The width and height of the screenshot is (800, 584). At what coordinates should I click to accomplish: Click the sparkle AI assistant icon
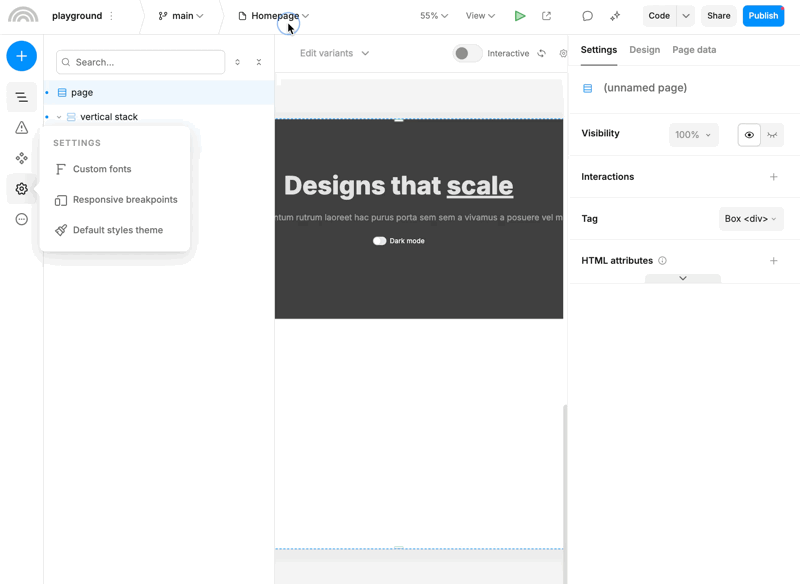click(615, 16)
